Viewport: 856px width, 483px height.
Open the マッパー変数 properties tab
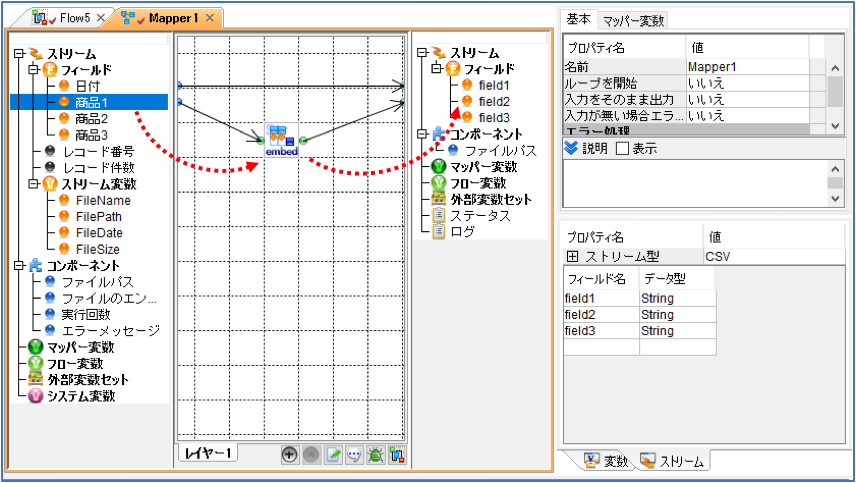coord(633,21)
